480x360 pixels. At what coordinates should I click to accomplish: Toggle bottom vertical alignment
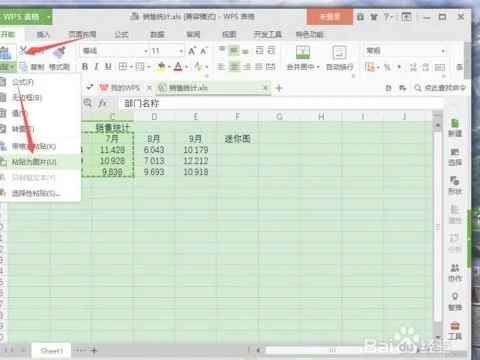(x=246, y=51)
